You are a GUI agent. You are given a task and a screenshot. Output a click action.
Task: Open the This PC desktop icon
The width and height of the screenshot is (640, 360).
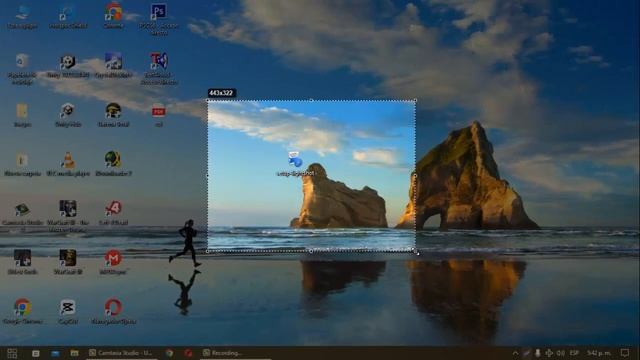(22, 16)
